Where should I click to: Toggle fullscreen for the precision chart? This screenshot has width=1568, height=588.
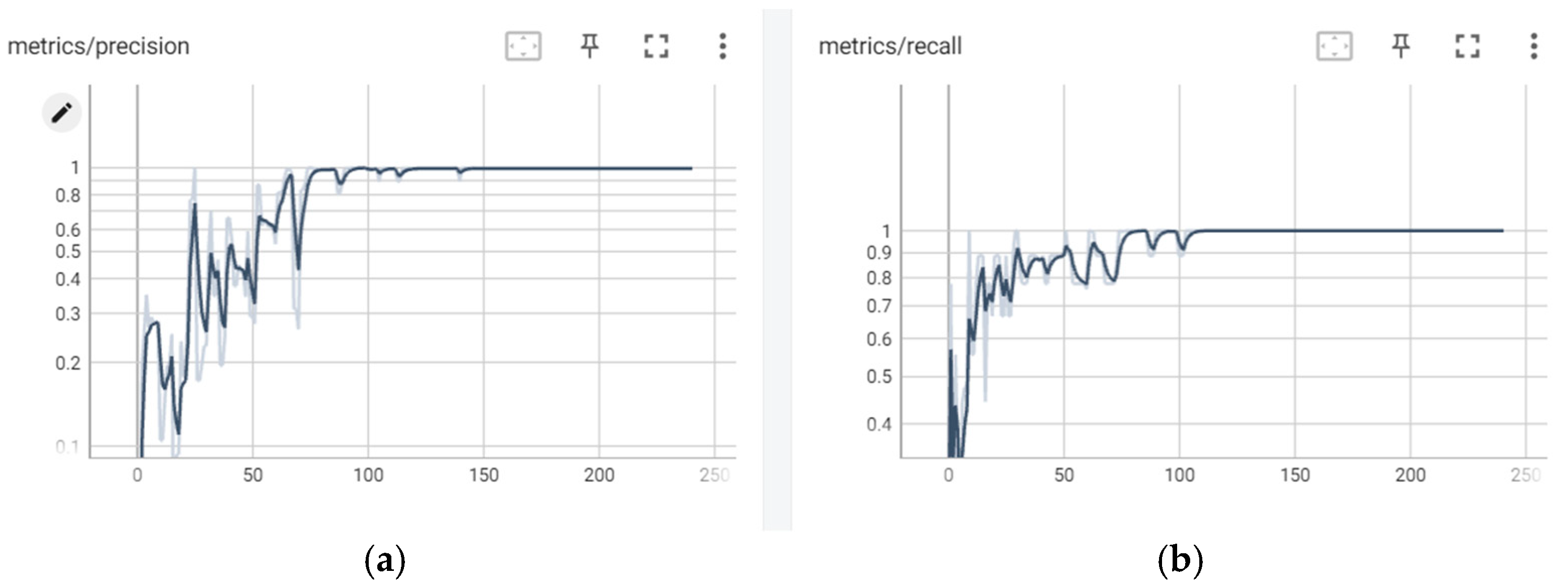[x=656, y=46]
